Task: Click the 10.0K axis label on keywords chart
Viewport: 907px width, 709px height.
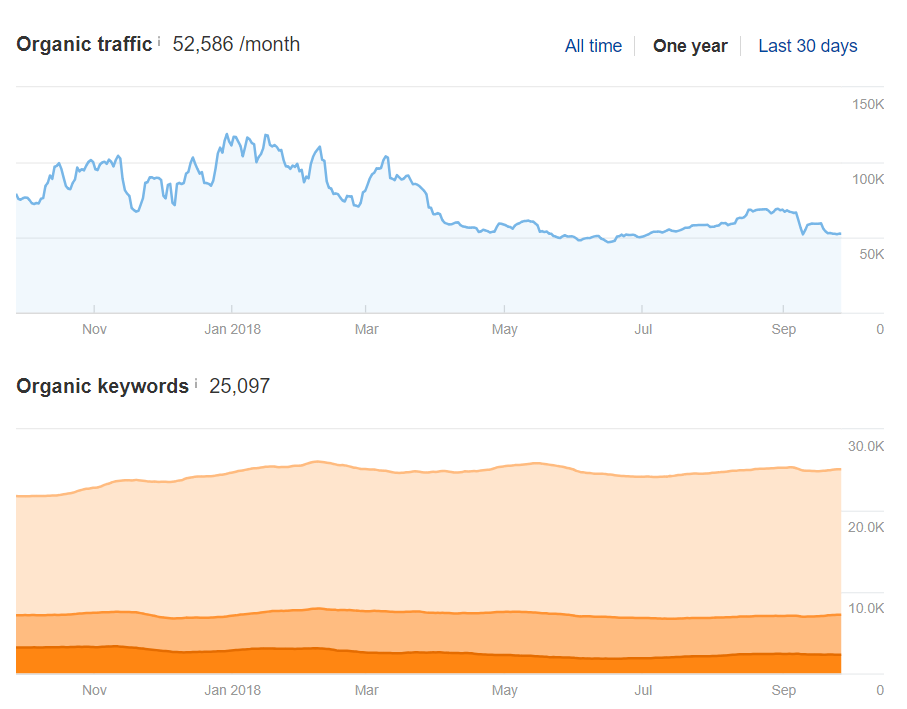Action: click(866, 608)
